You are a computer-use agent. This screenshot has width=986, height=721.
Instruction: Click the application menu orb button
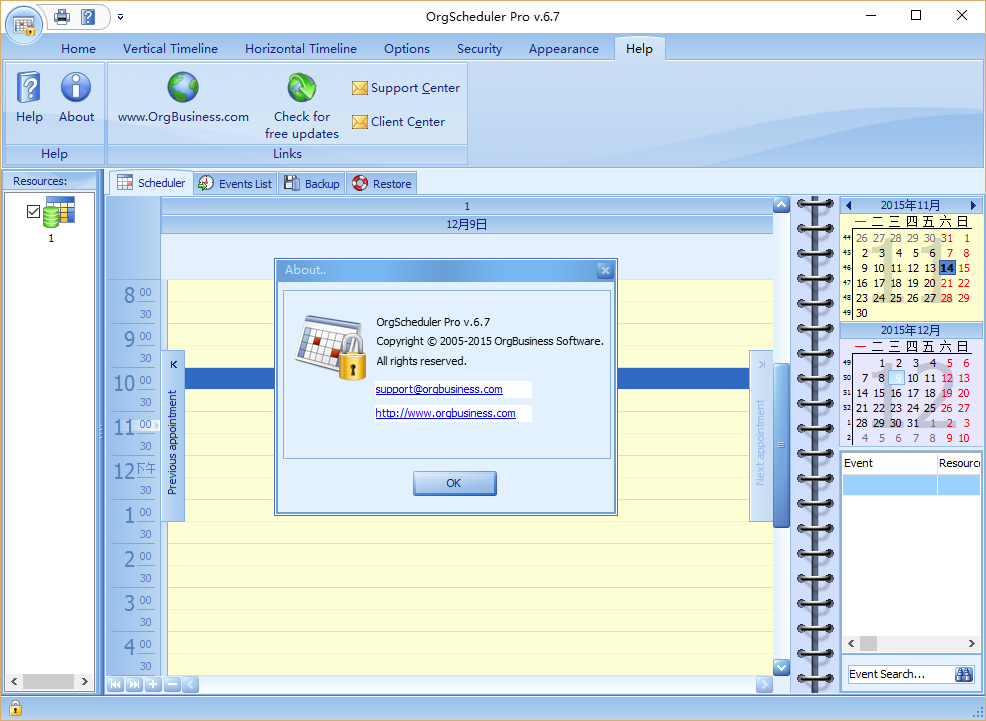point(24,25)
